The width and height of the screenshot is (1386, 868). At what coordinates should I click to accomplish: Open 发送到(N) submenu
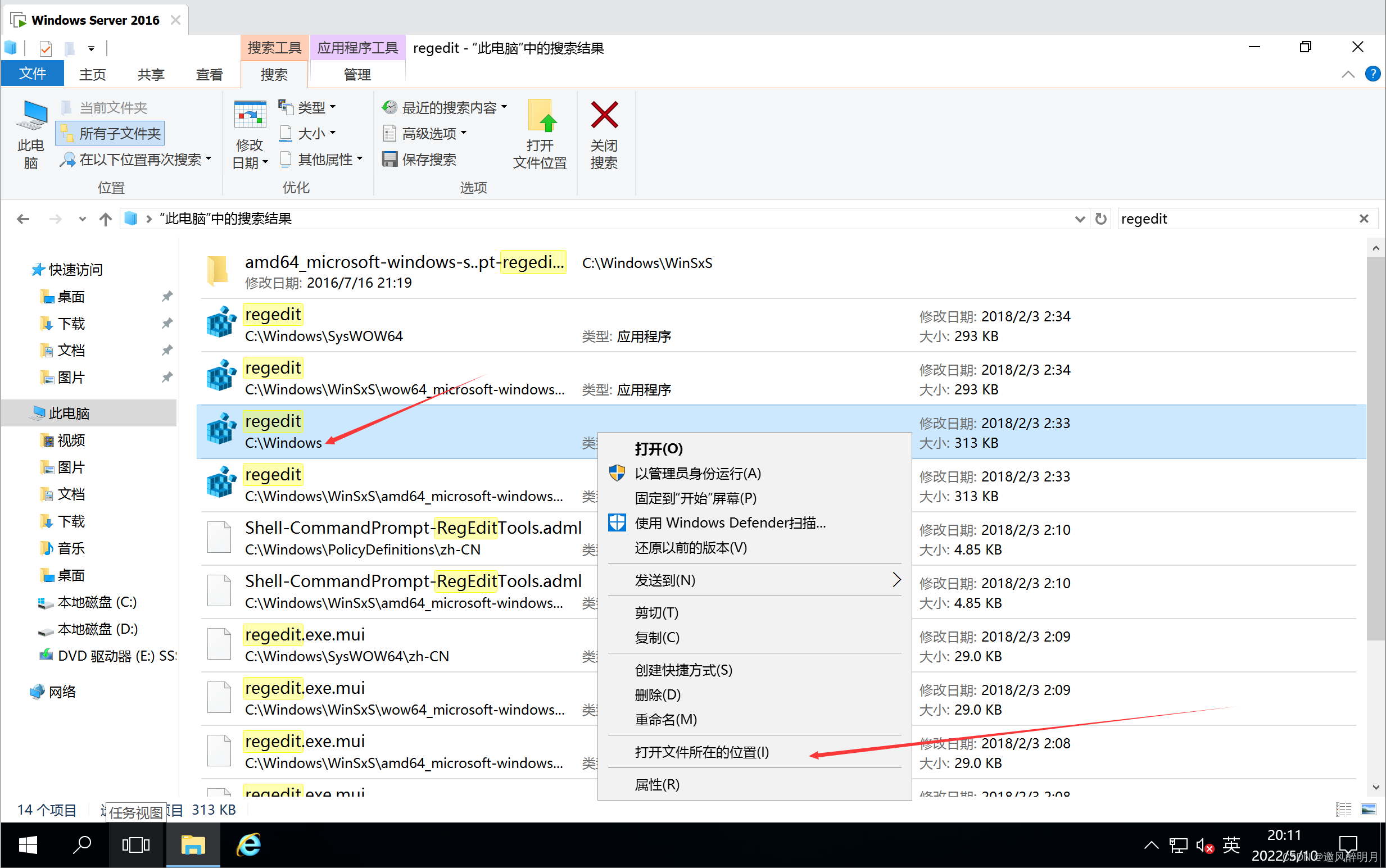click(x=754, y=580)
